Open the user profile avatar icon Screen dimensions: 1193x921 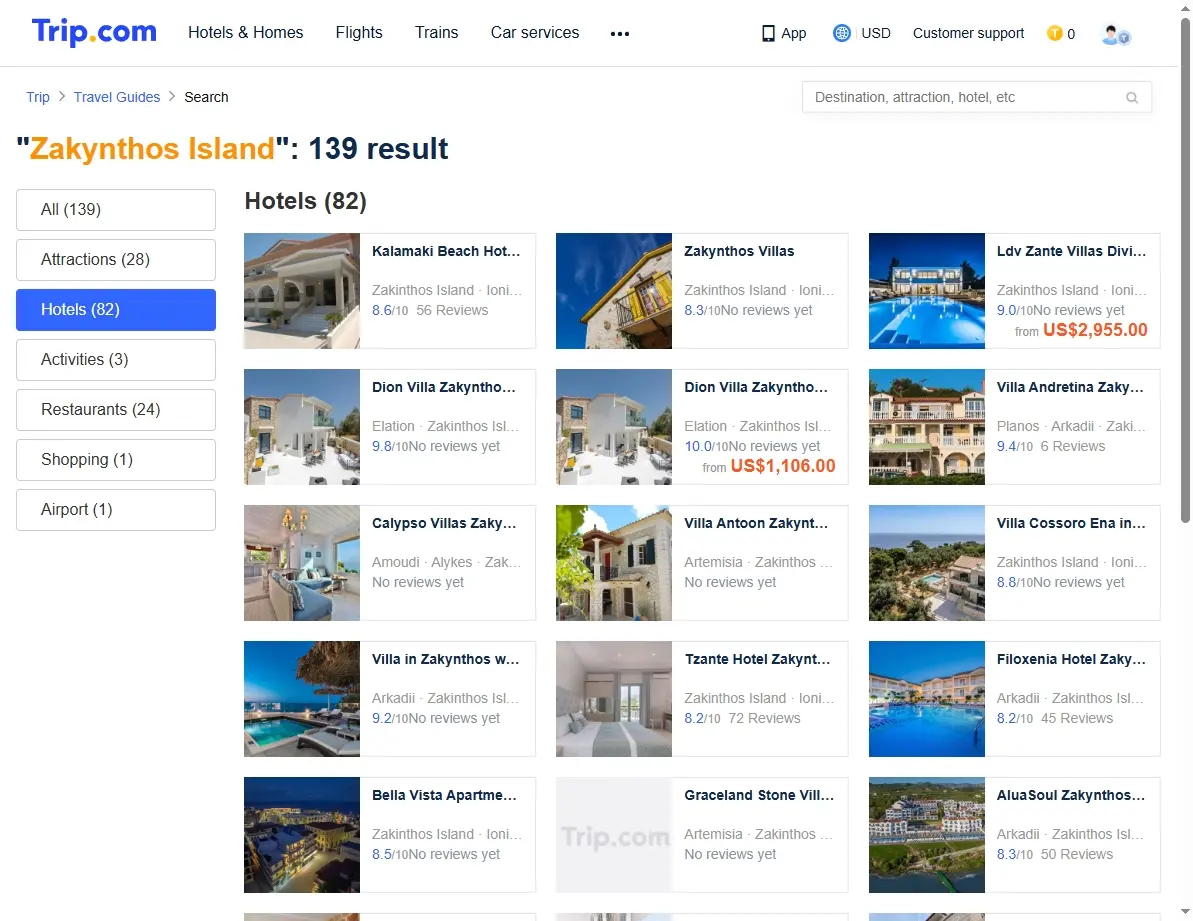click(1115, 34)
